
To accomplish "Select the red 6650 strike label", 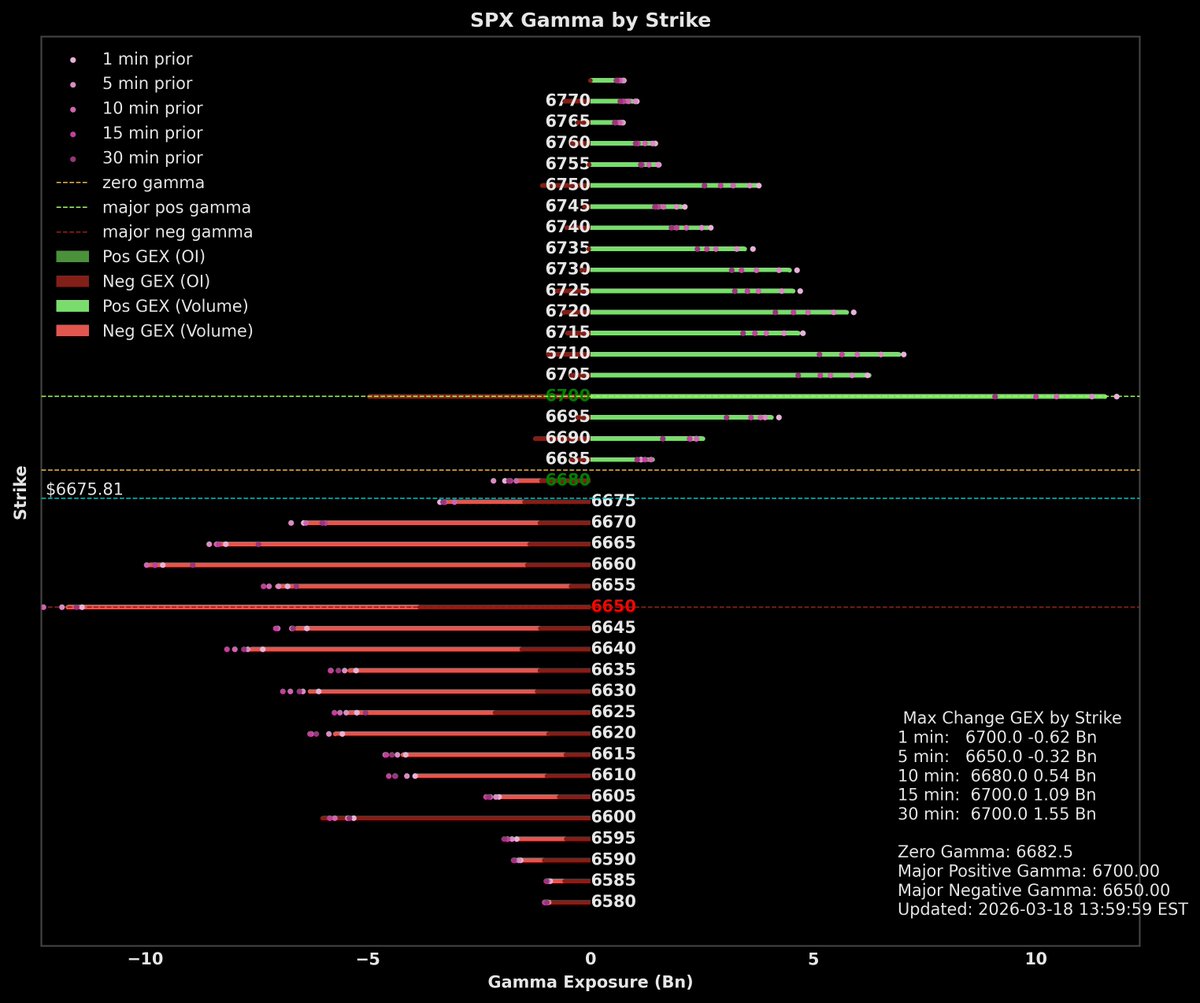I will pos(613,605).
